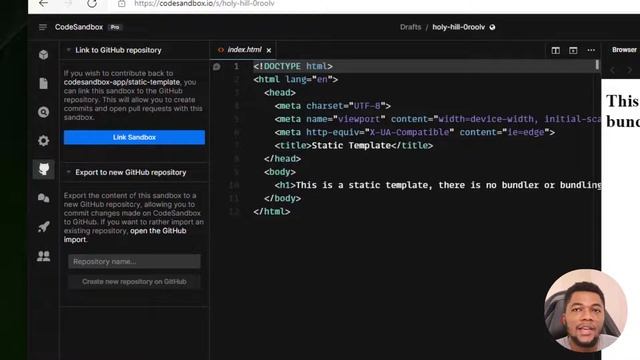Open the CodeSandbox hamburger menu
640x360 pixels.
42,27
